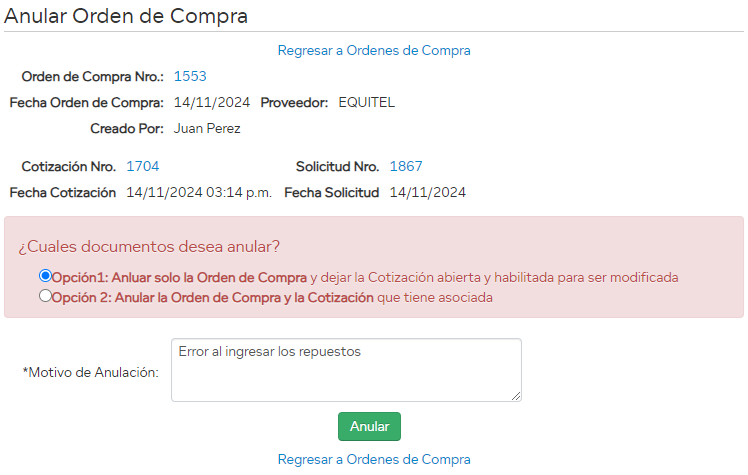Viewport: 748px width, 475px height.
Task: Open Solicitud number 1867 link
Action: (x=406, y=166)
